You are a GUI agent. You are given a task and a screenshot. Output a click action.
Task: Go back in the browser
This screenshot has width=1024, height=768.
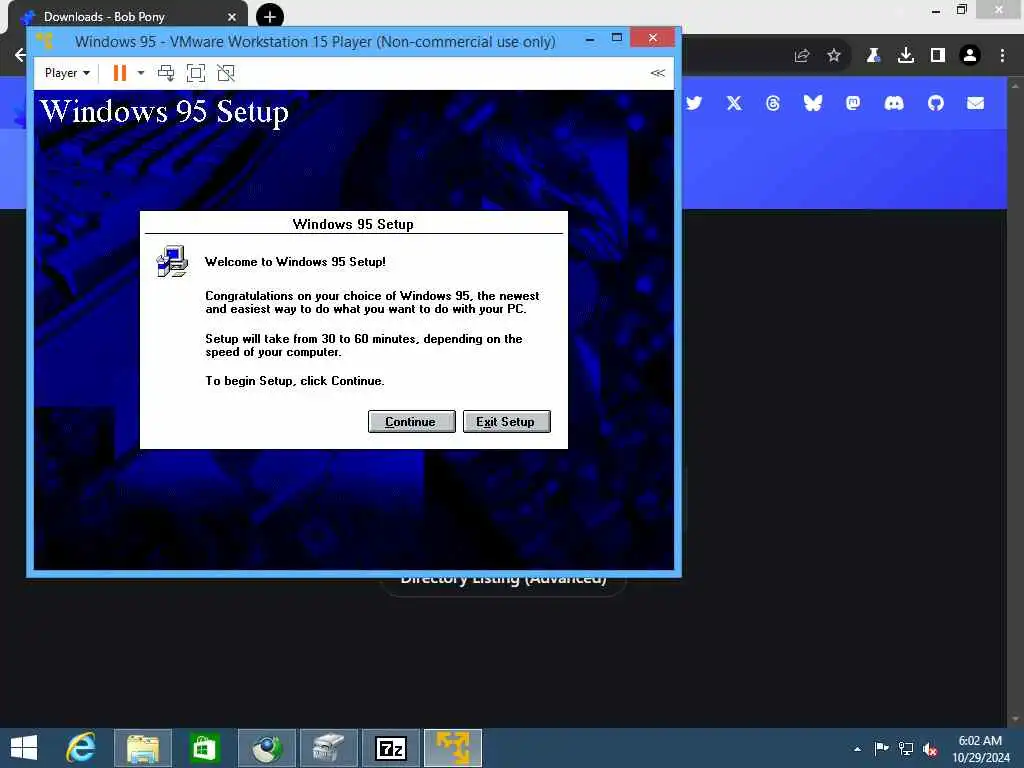20,55
